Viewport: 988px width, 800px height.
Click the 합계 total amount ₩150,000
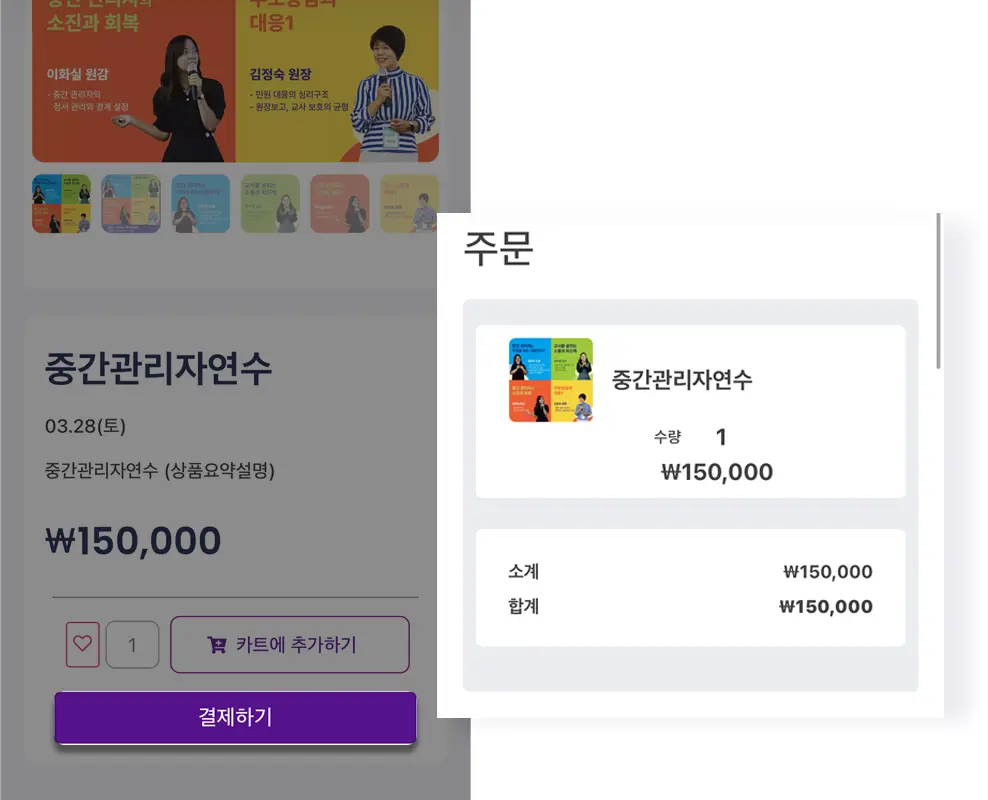(x=826, y=607)
